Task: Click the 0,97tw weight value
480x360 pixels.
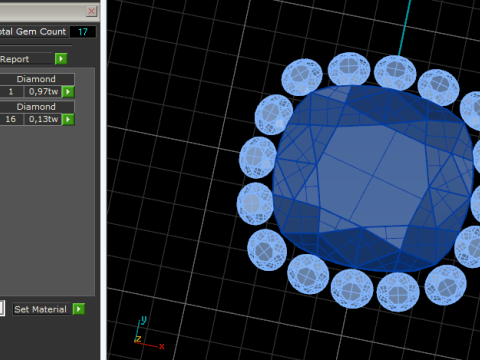Action: pyautogui.click(x=43, y=92)
